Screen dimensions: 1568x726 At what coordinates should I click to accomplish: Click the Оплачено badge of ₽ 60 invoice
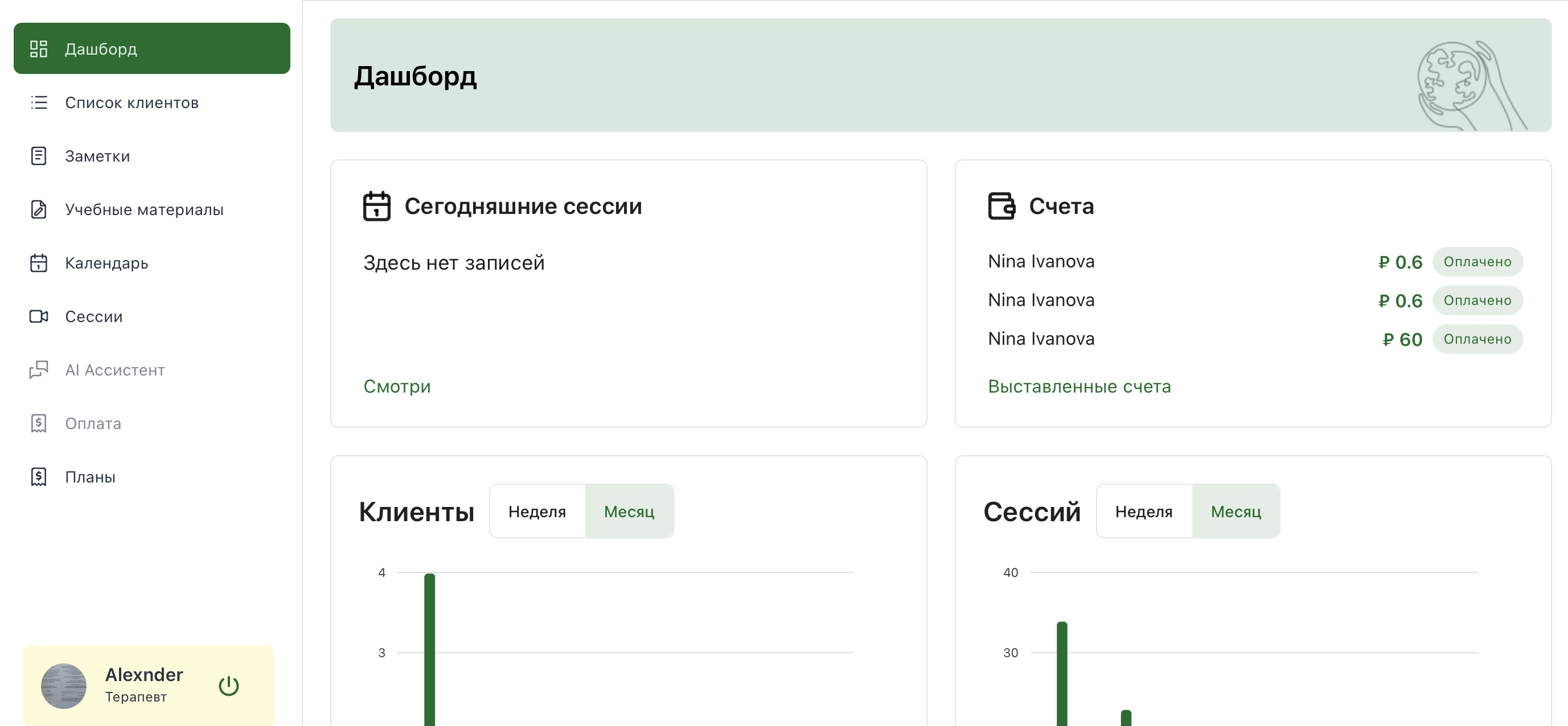point(1477,339)
